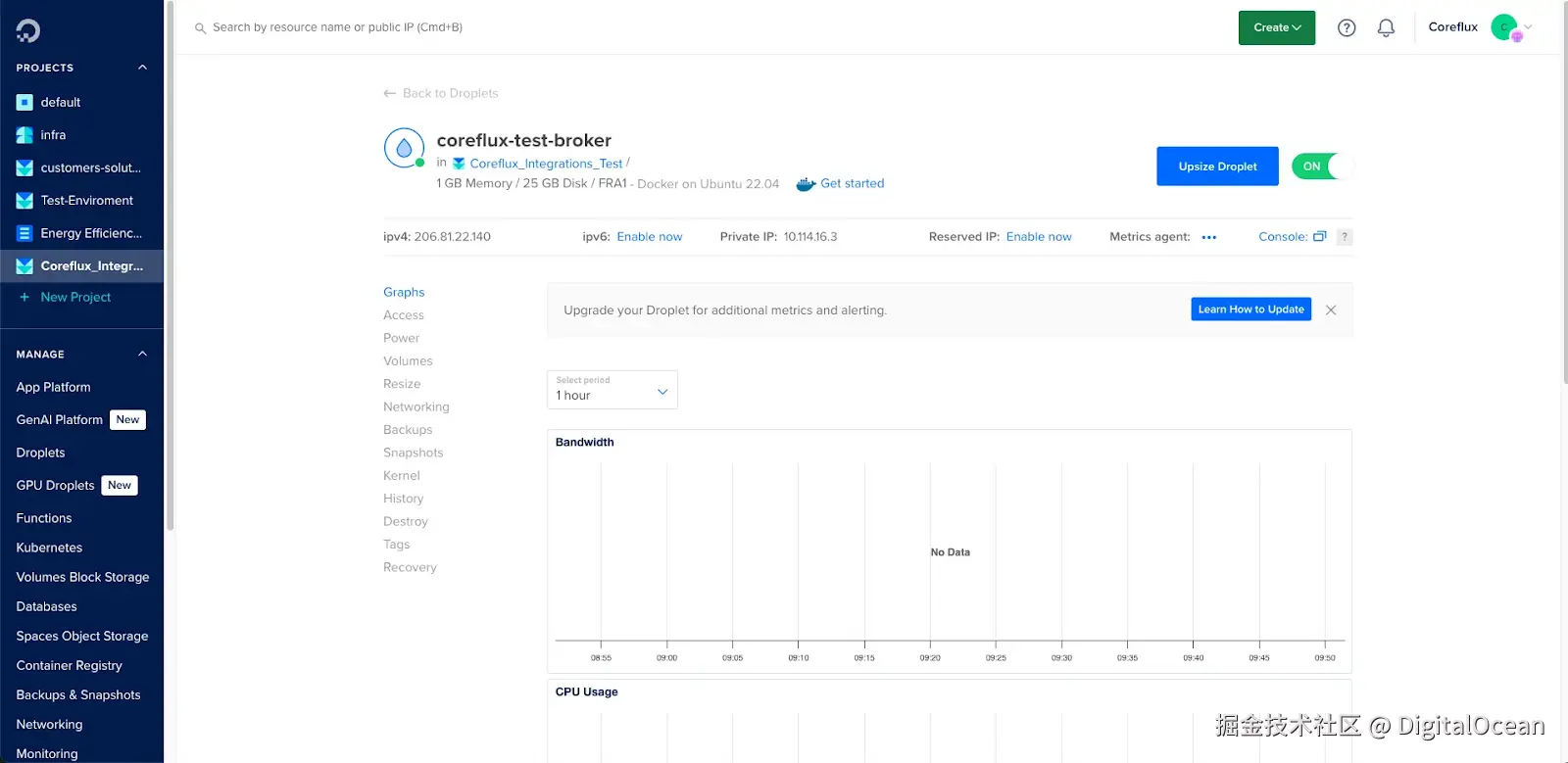Open the Snapshots tab
Viewport: 1568px width, 763px height.
pos(414,453)
